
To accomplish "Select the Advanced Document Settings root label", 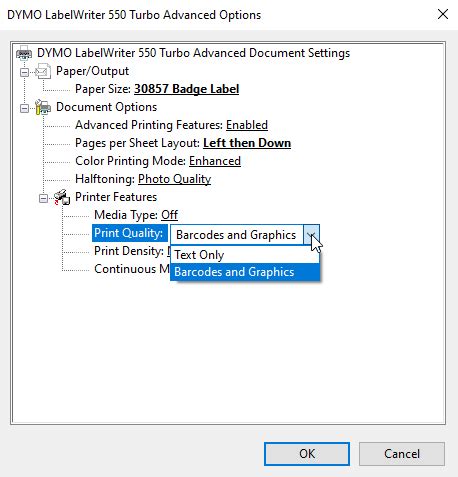I will pyautogui.click(x=193, y=53).
